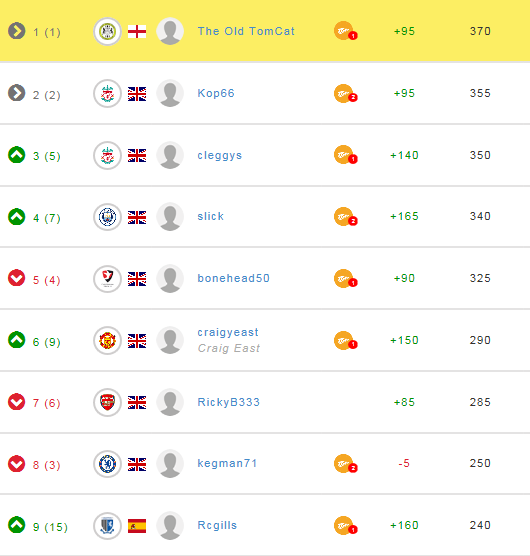This screenshot has height=556, width=530.
Task: Click the club crest beside The Old TomCat
Action: tap(107, 32)
